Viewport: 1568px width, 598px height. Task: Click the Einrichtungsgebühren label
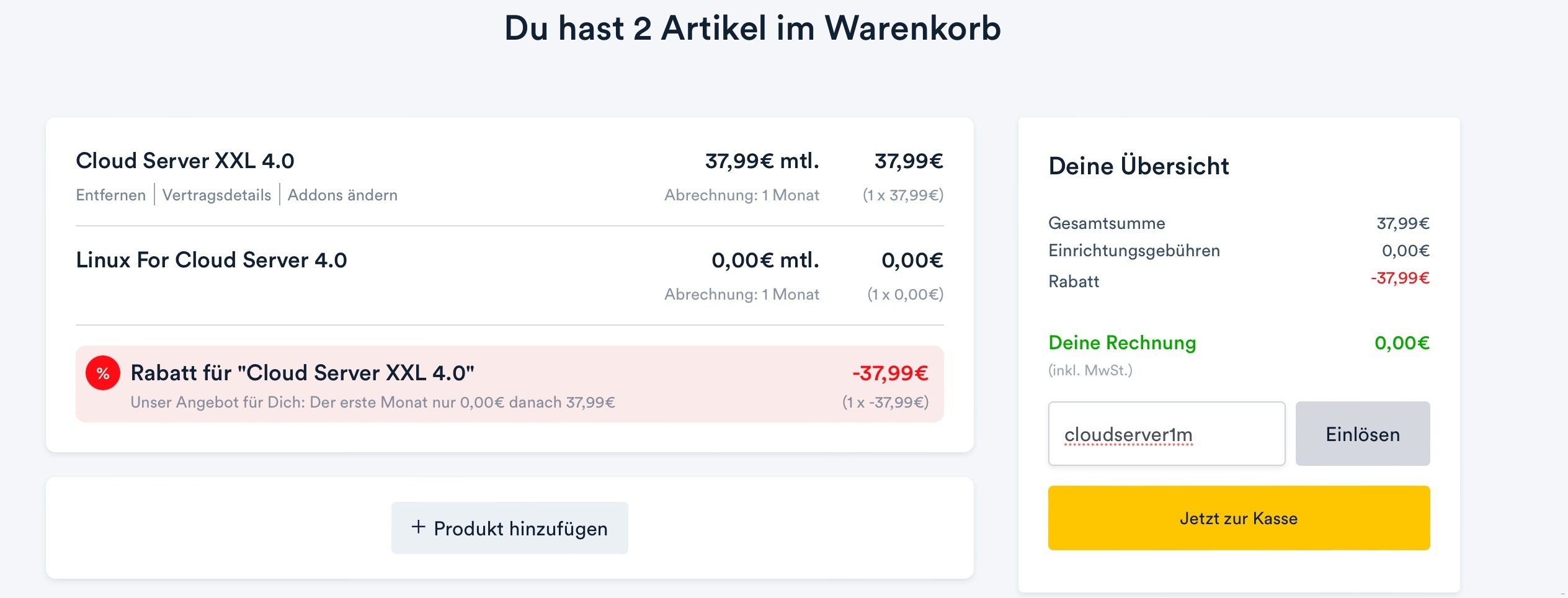click(x=1134, y=251)
